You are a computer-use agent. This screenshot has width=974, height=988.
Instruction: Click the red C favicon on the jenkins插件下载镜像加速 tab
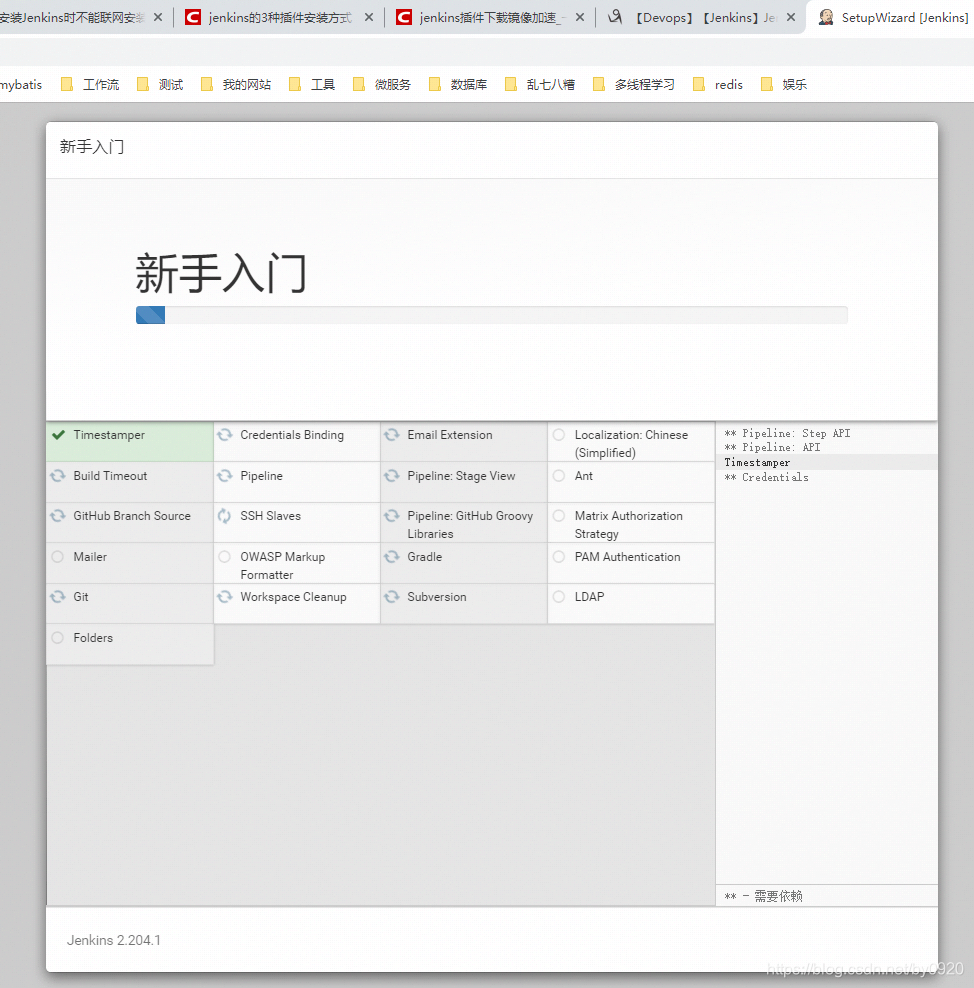point(404,17)
